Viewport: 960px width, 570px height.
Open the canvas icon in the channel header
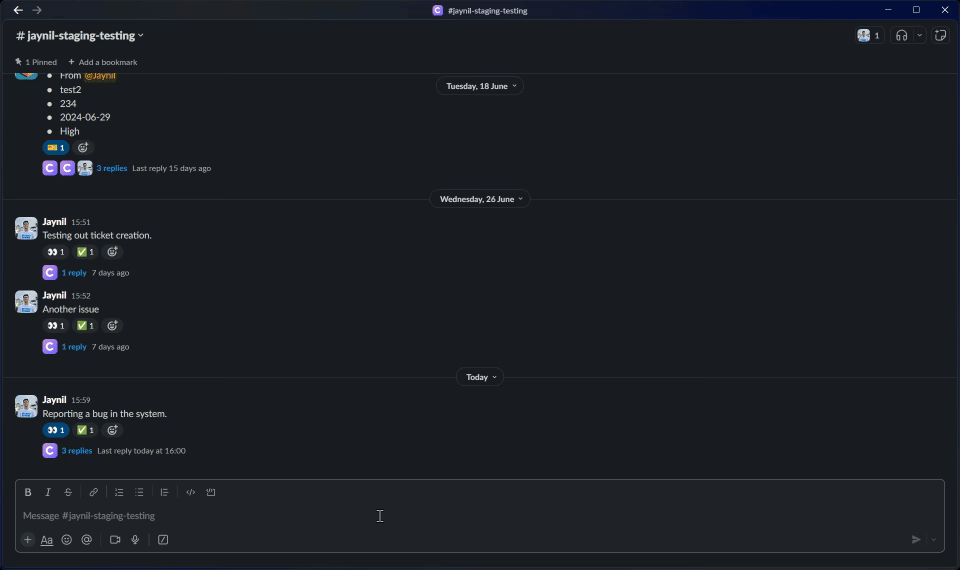(940, 36)
